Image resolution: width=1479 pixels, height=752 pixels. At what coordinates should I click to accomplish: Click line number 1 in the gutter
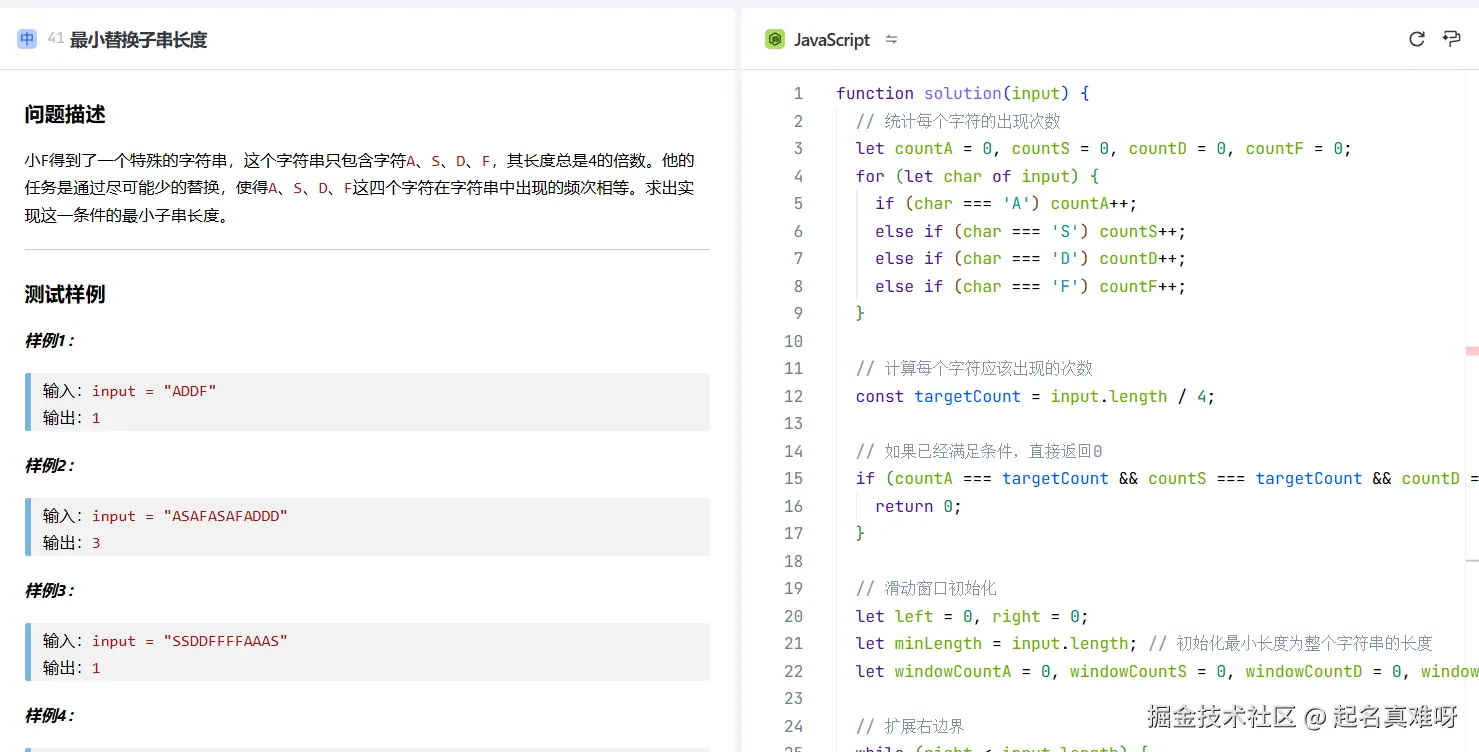point(798,93)
